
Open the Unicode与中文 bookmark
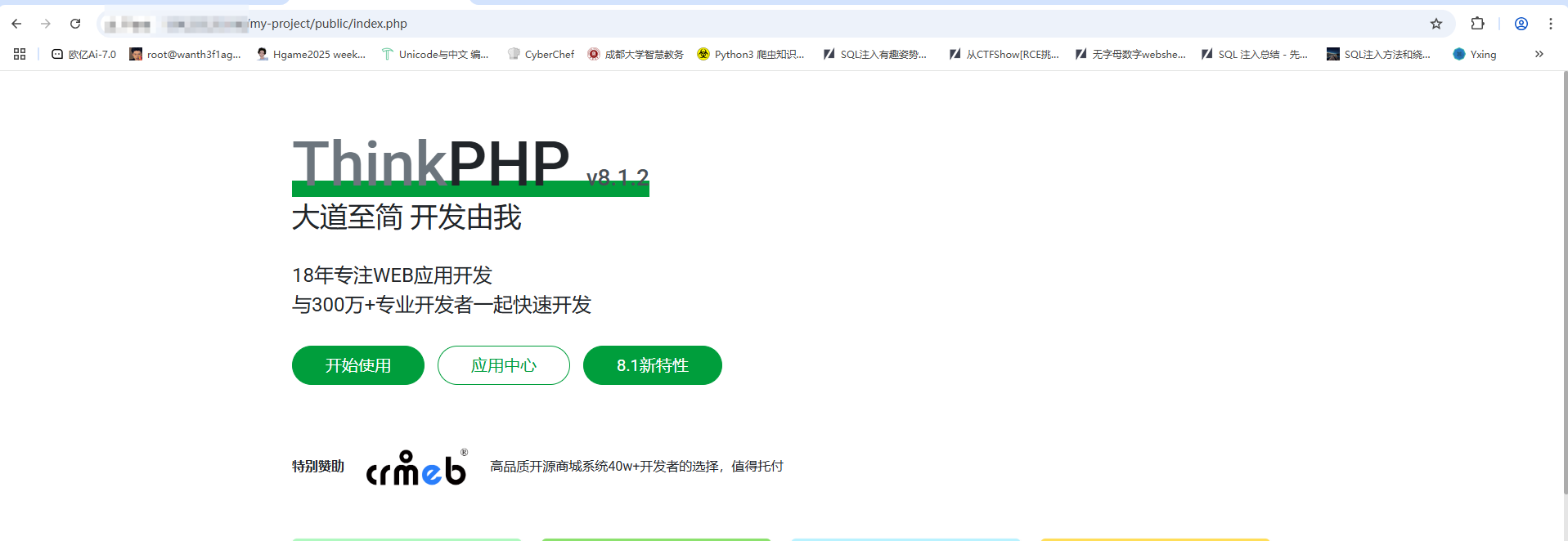435,54
